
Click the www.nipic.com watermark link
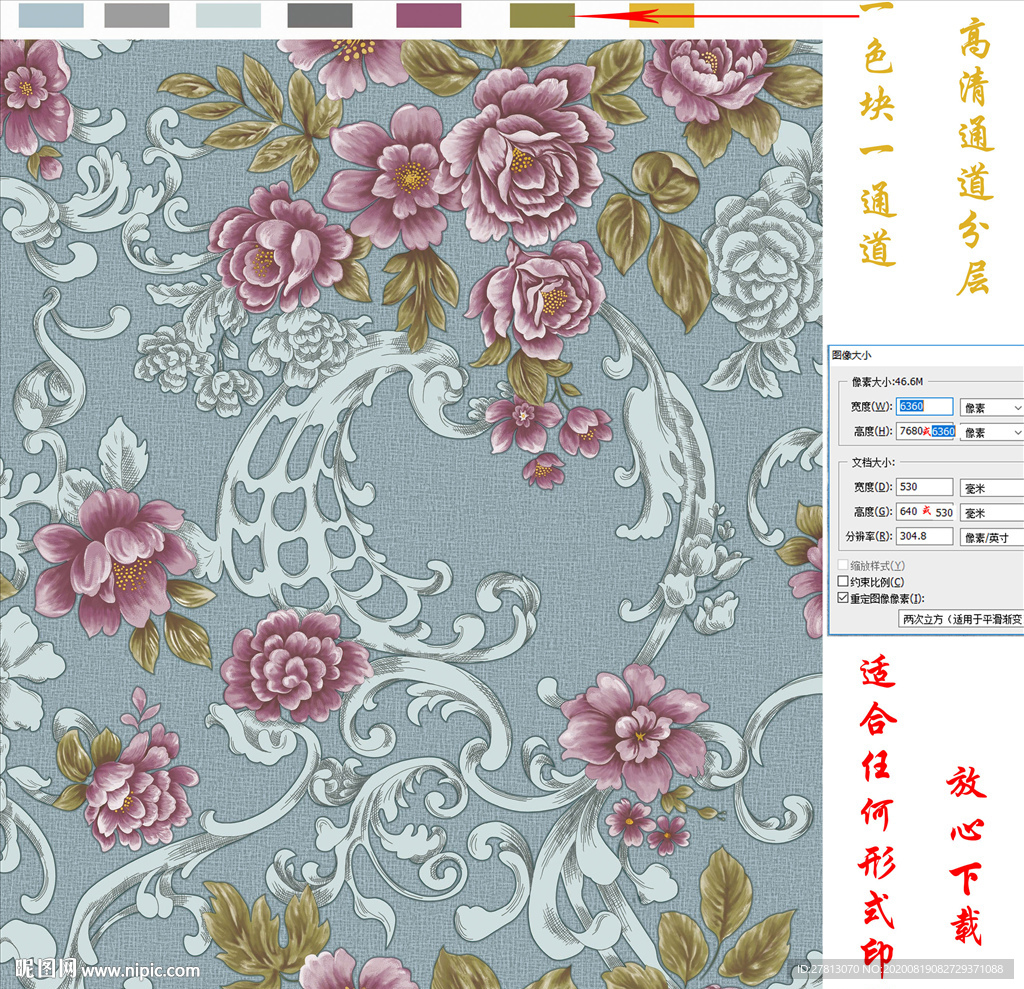pos(140,970)
